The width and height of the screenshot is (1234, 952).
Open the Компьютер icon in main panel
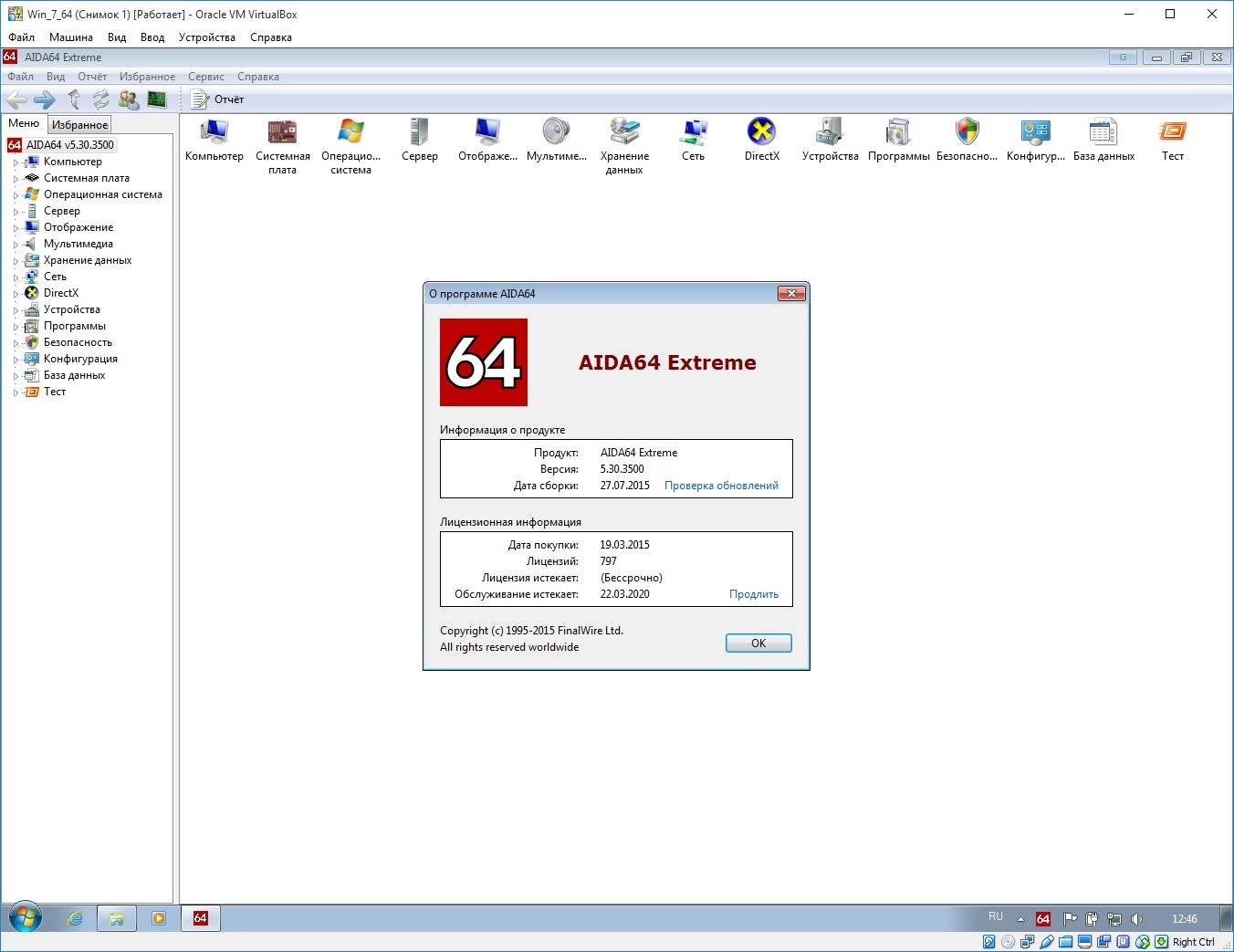click(x=214, y=132)
